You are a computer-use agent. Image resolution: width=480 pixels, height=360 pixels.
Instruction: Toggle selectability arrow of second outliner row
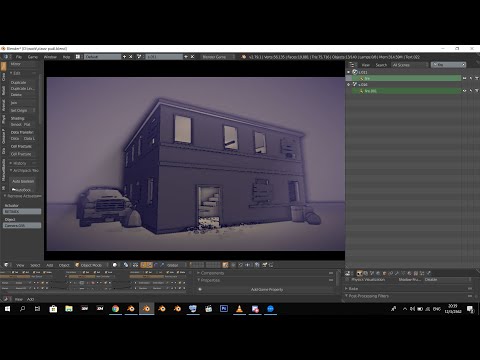(x=471, y=91)
